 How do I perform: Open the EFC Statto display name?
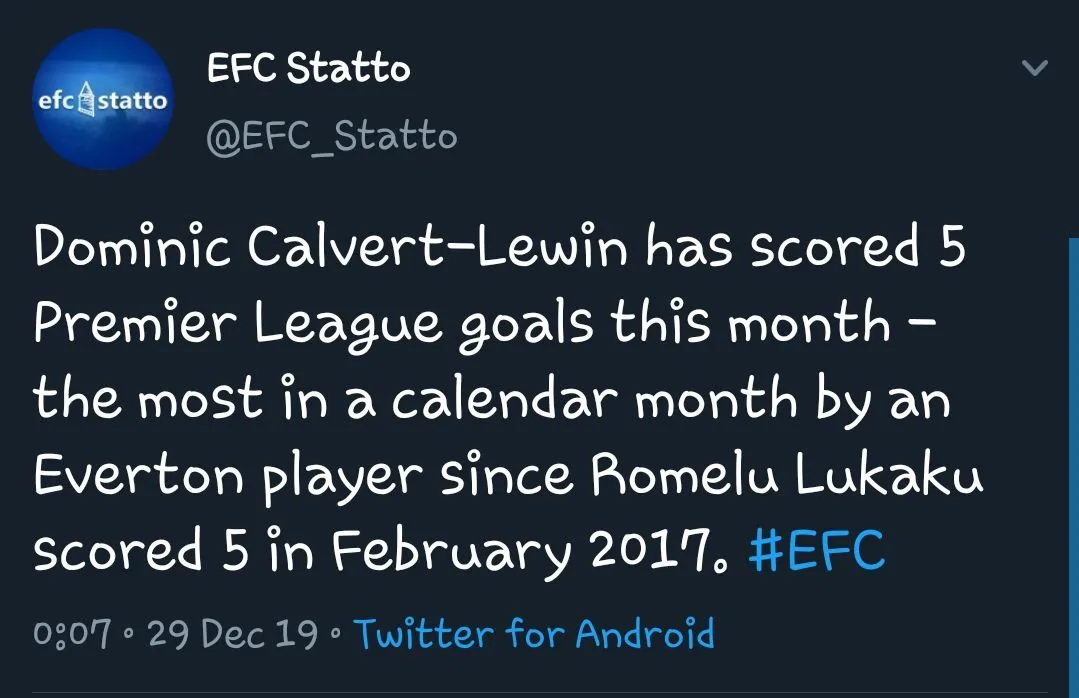pos(308,69)
